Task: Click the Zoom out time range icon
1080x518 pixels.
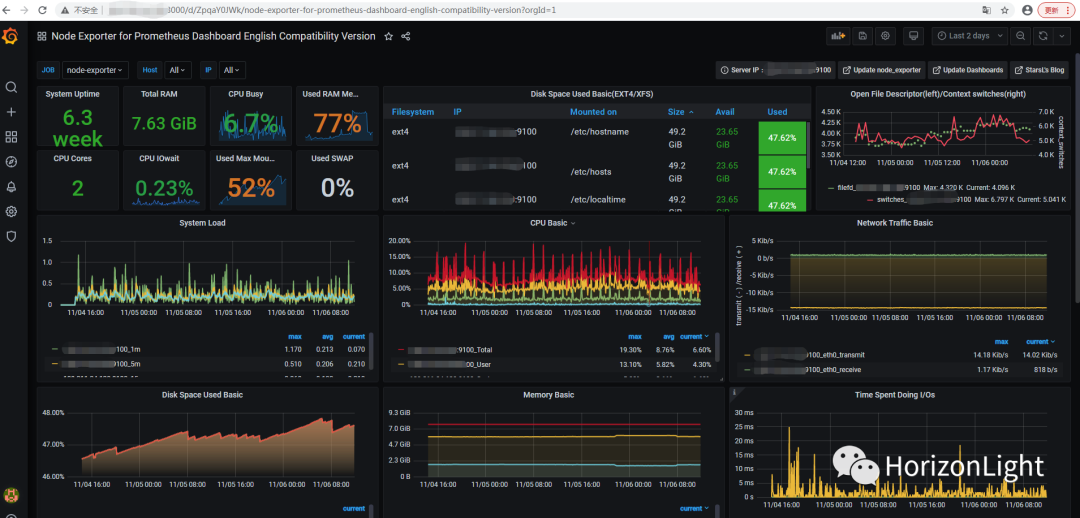Action: (x=1020, y=36)
